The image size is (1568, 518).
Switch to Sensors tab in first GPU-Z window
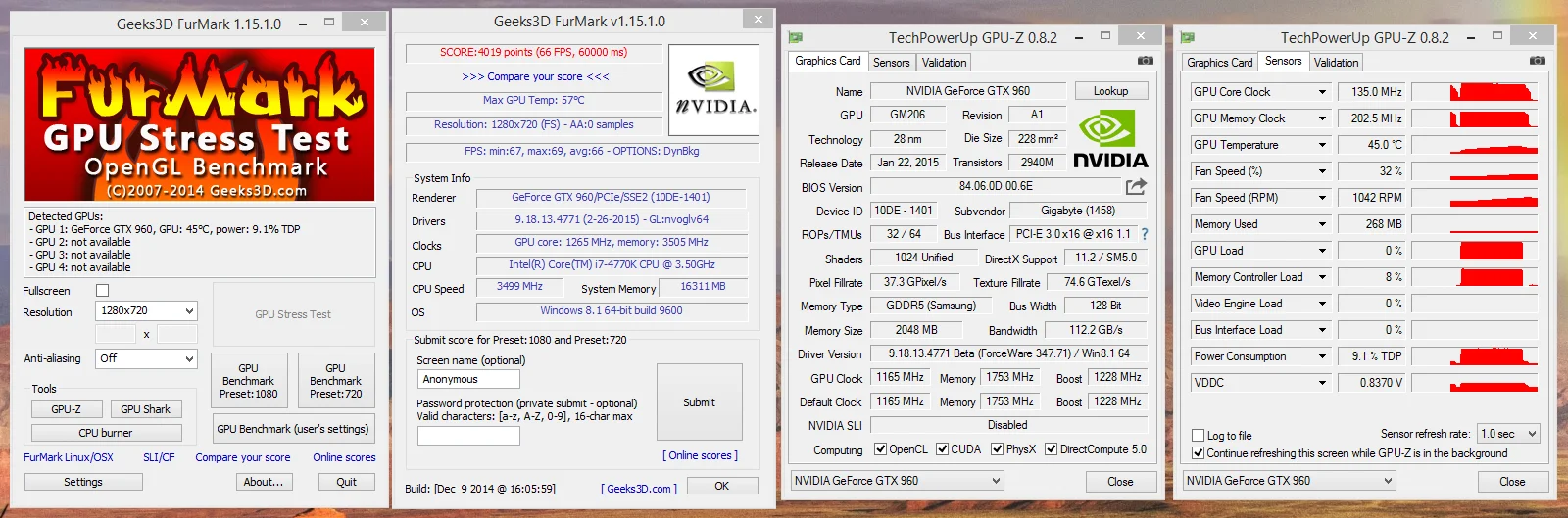pyautogui.click(x=892, y=62)
